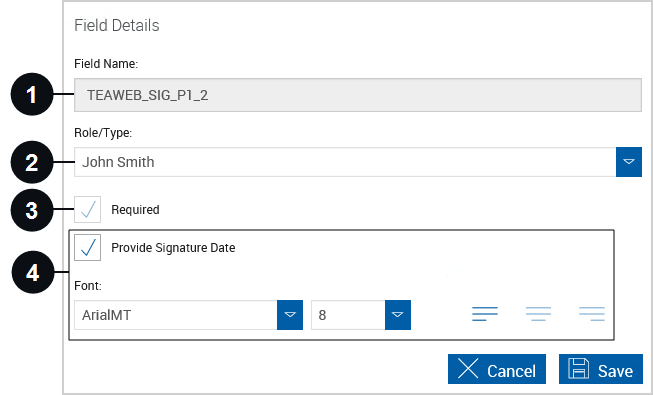The height and width of the screenshot is (395, 653).
Task: Select the right text alignment icon
Action: pos(592,314)
